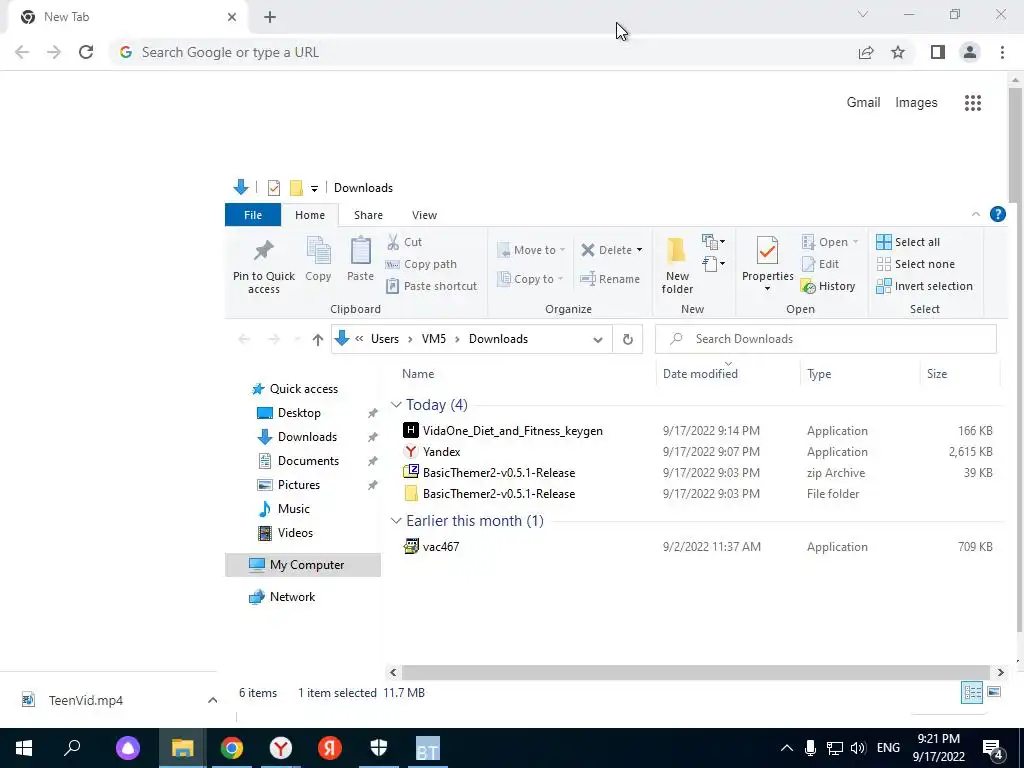Click VM5 in the address breadcrumb
Image resolution: width=1024 pixels, height=768 pixels.
(434, 339)
